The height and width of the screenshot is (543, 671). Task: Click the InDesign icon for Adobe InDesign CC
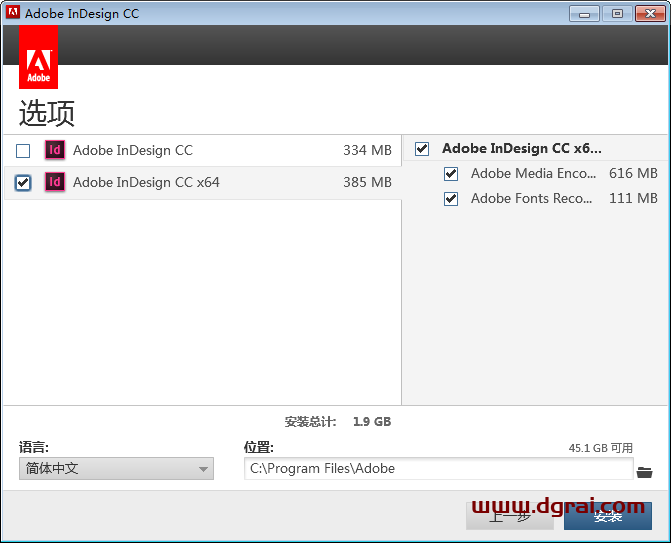55,150
